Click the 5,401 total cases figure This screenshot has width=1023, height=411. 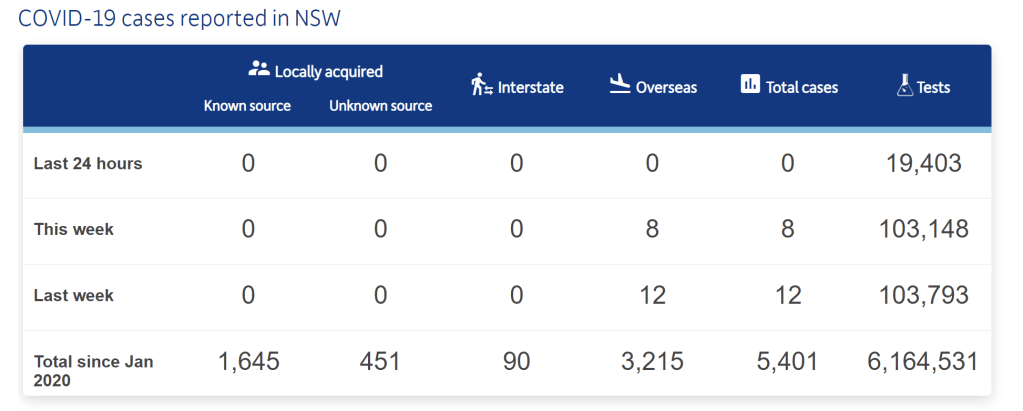[787, 361]
